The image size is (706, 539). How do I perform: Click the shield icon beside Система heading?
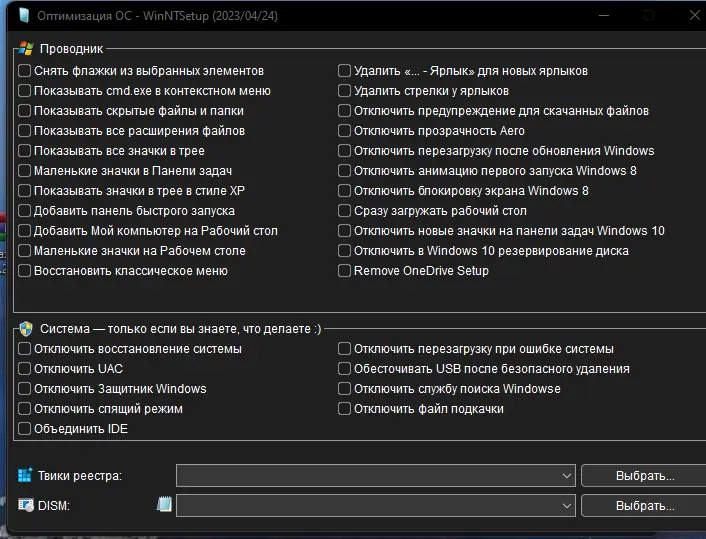pos(26,329)
